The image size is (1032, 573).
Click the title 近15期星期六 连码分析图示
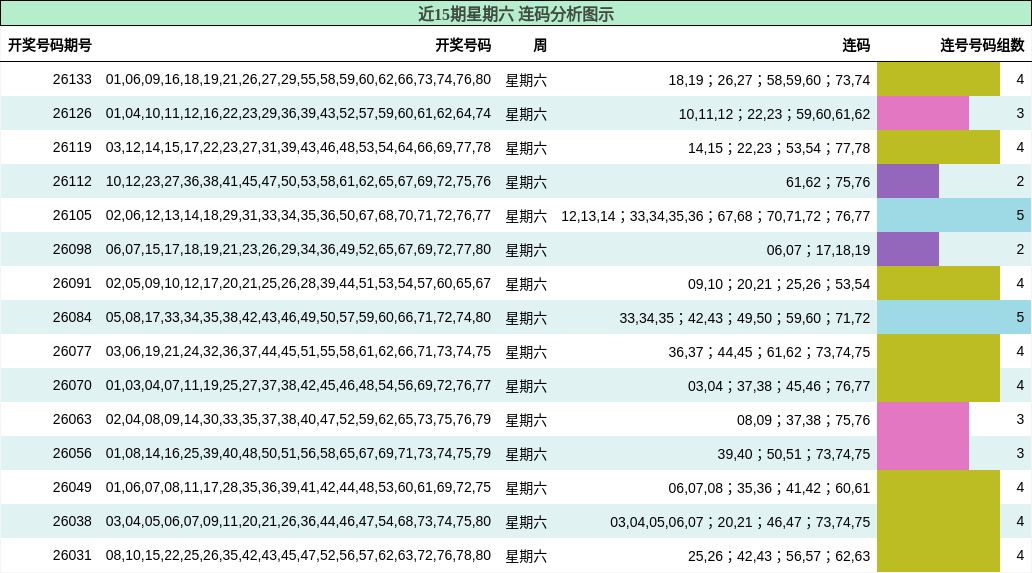pyautogui.click(x=515, y=14)
